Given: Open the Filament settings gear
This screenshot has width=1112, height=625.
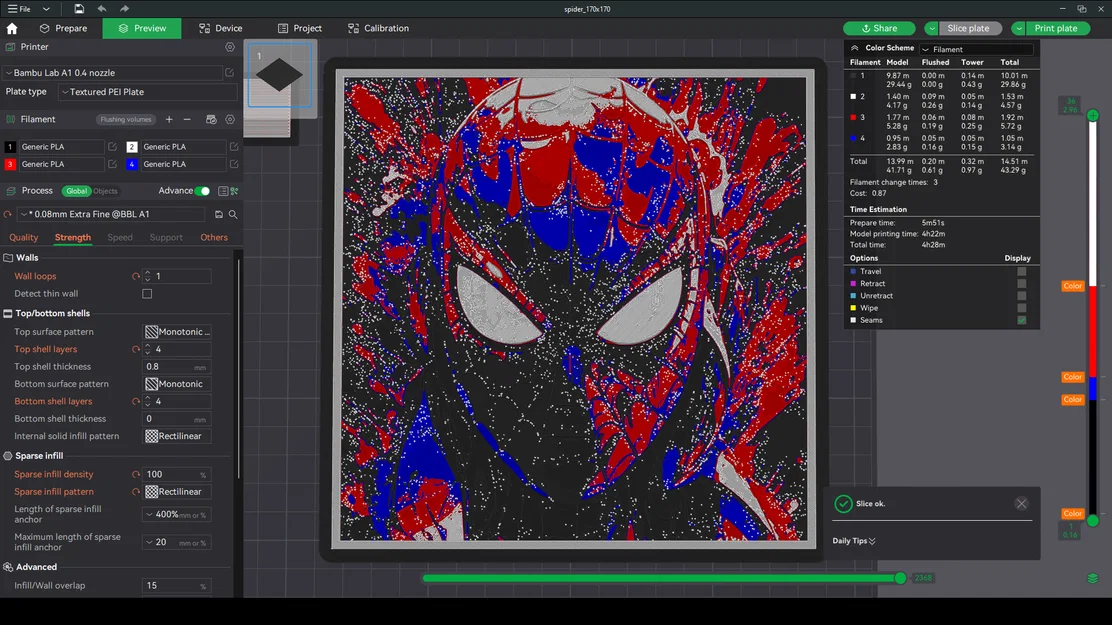Looking at the screenshot, I should click(x=229, y=119).
